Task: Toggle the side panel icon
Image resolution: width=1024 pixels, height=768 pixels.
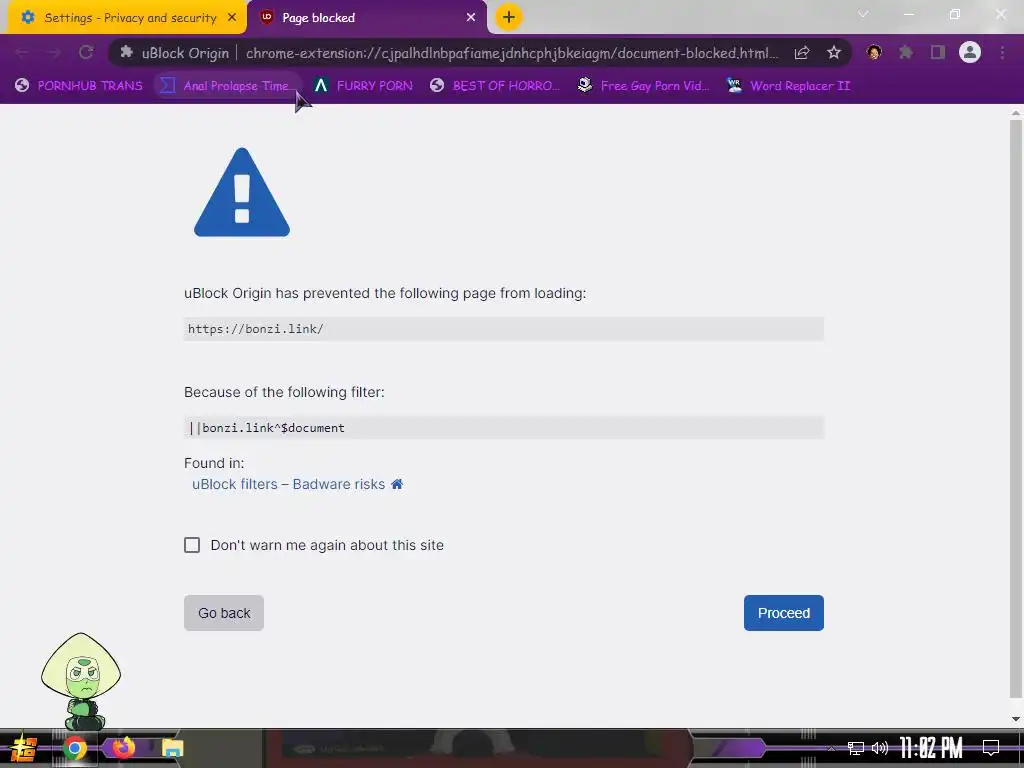Action: click(938, 53)
